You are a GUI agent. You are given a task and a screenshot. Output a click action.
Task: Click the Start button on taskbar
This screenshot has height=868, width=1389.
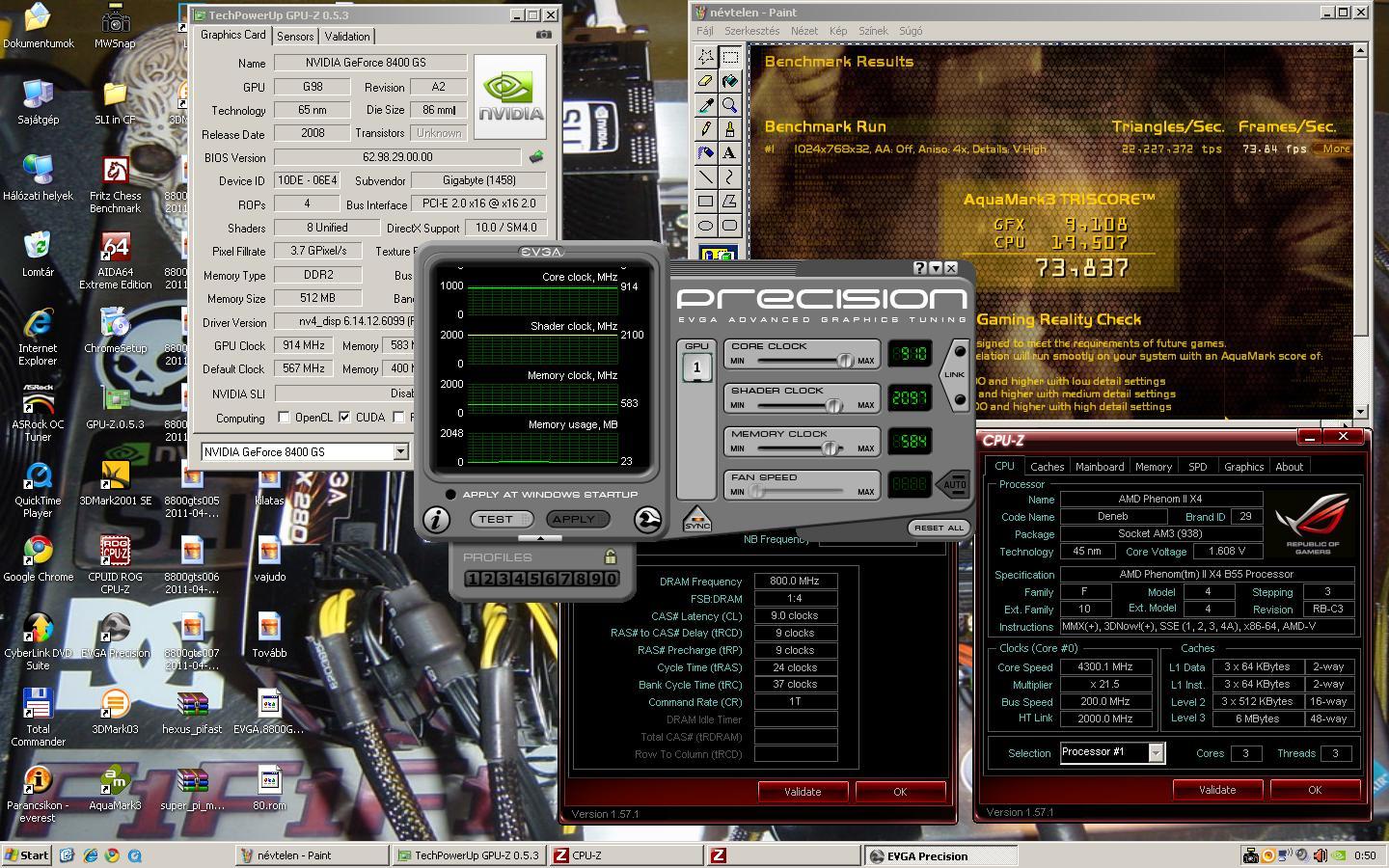point(27,855)
